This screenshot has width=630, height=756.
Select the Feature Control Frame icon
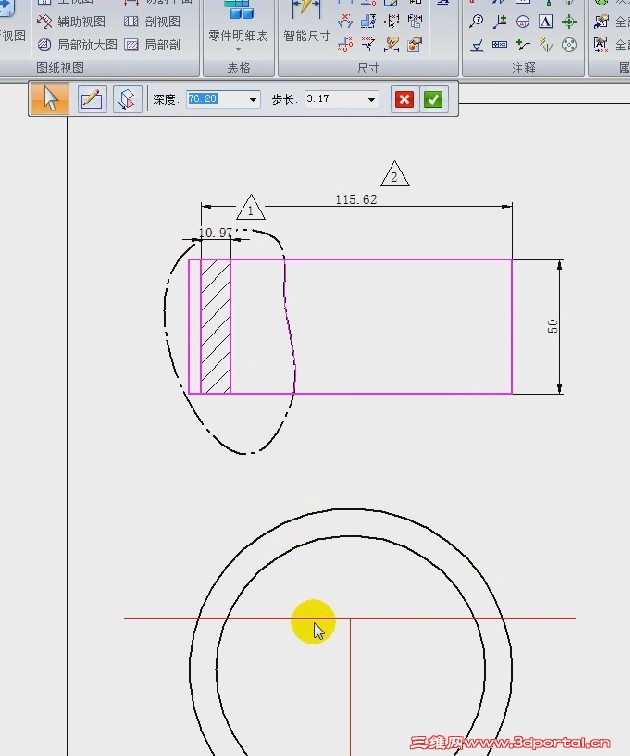pos(499,45)
